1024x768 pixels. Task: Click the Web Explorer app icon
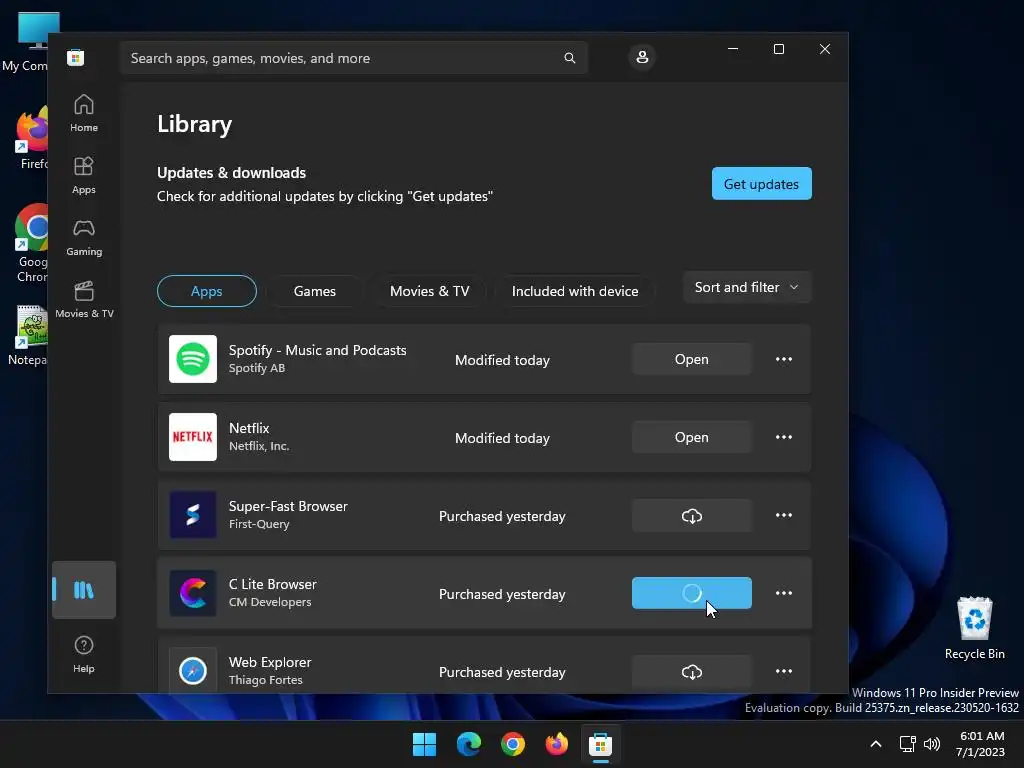pyautogui.click(x=193, y=671)
